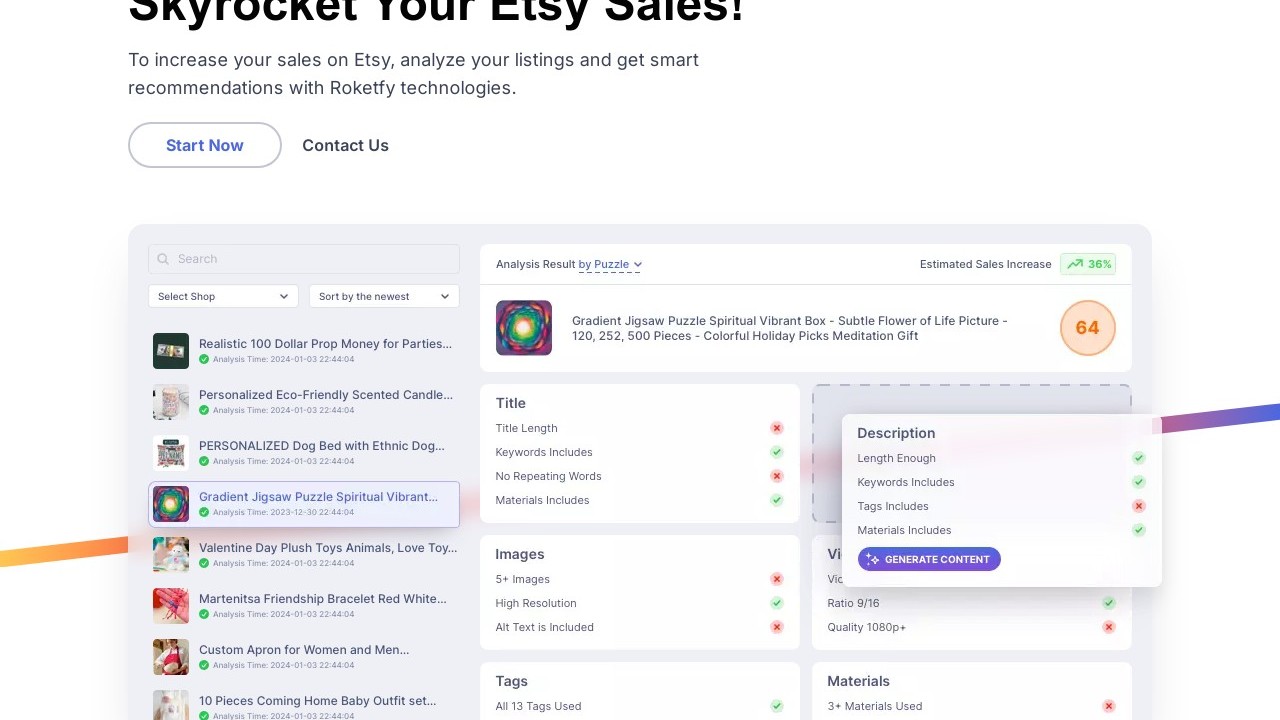Open the Select Shop dropdown
Screen dimensions: 1280x720
(223, 296)
